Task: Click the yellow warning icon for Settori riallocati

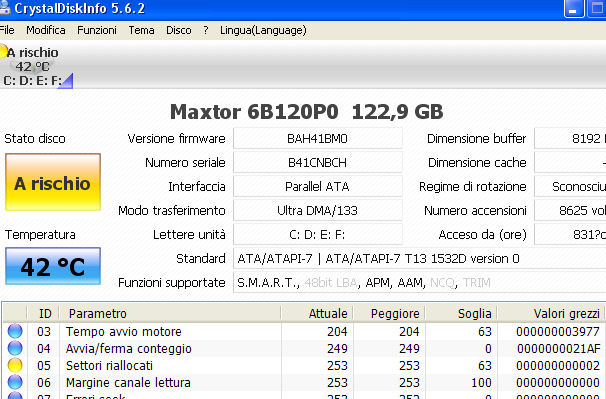Action: pyautogui.click(x=15, y=365)
